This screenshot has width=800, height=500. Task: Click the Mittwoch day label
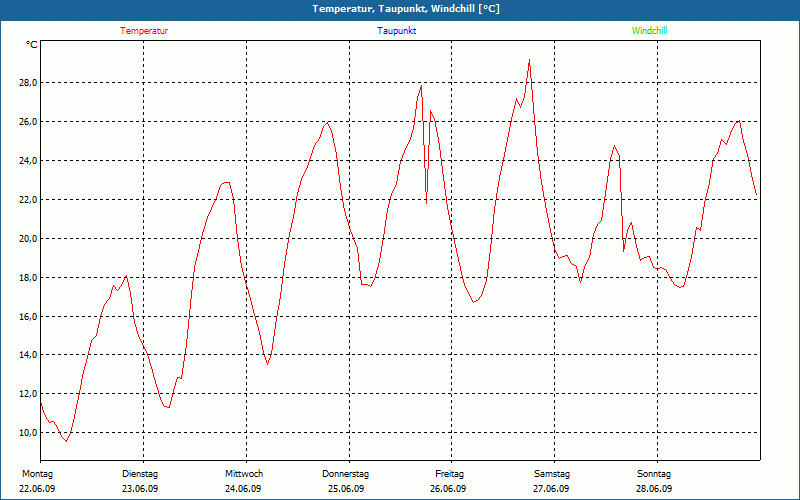pos(244,474)
